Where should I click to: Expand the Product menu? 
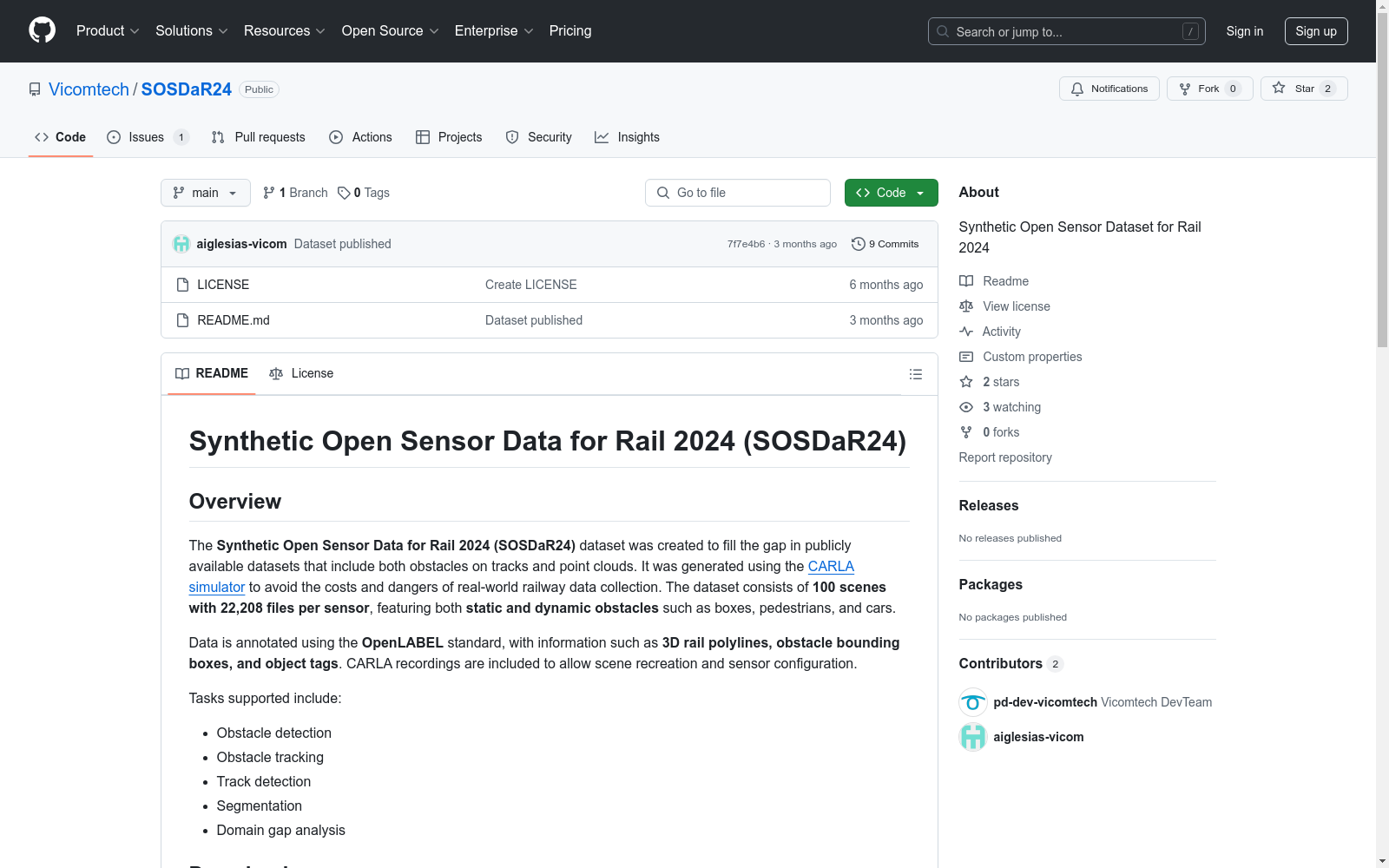pos(108,31)
